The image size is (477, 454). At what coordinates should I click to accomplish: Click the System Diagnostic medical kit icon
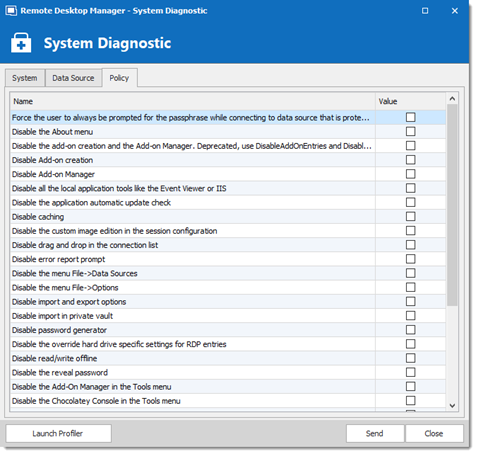(x=21, y=43)
